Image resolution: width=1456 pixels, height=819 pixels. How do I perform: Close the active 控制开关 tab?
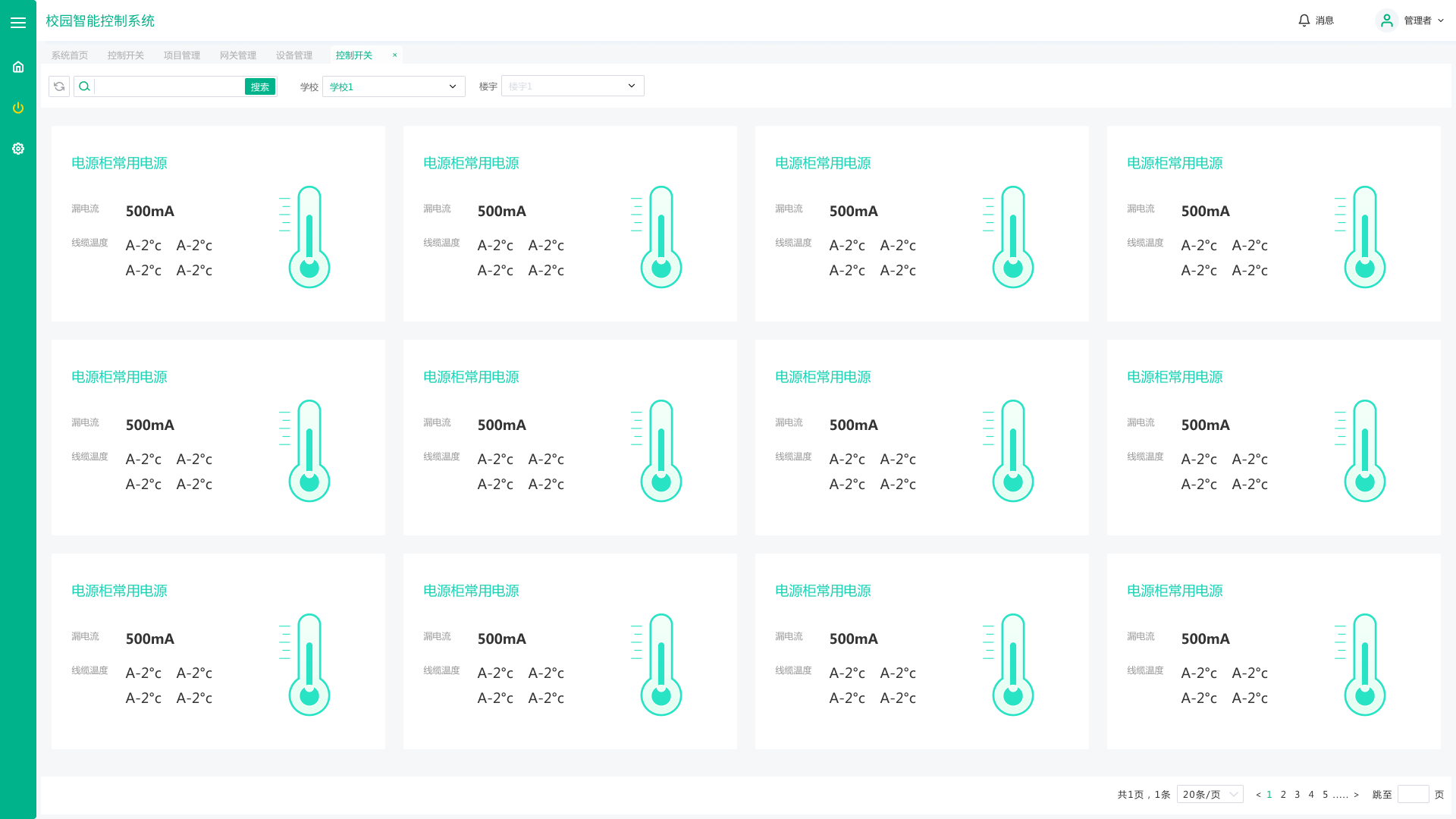coord(394,55)
